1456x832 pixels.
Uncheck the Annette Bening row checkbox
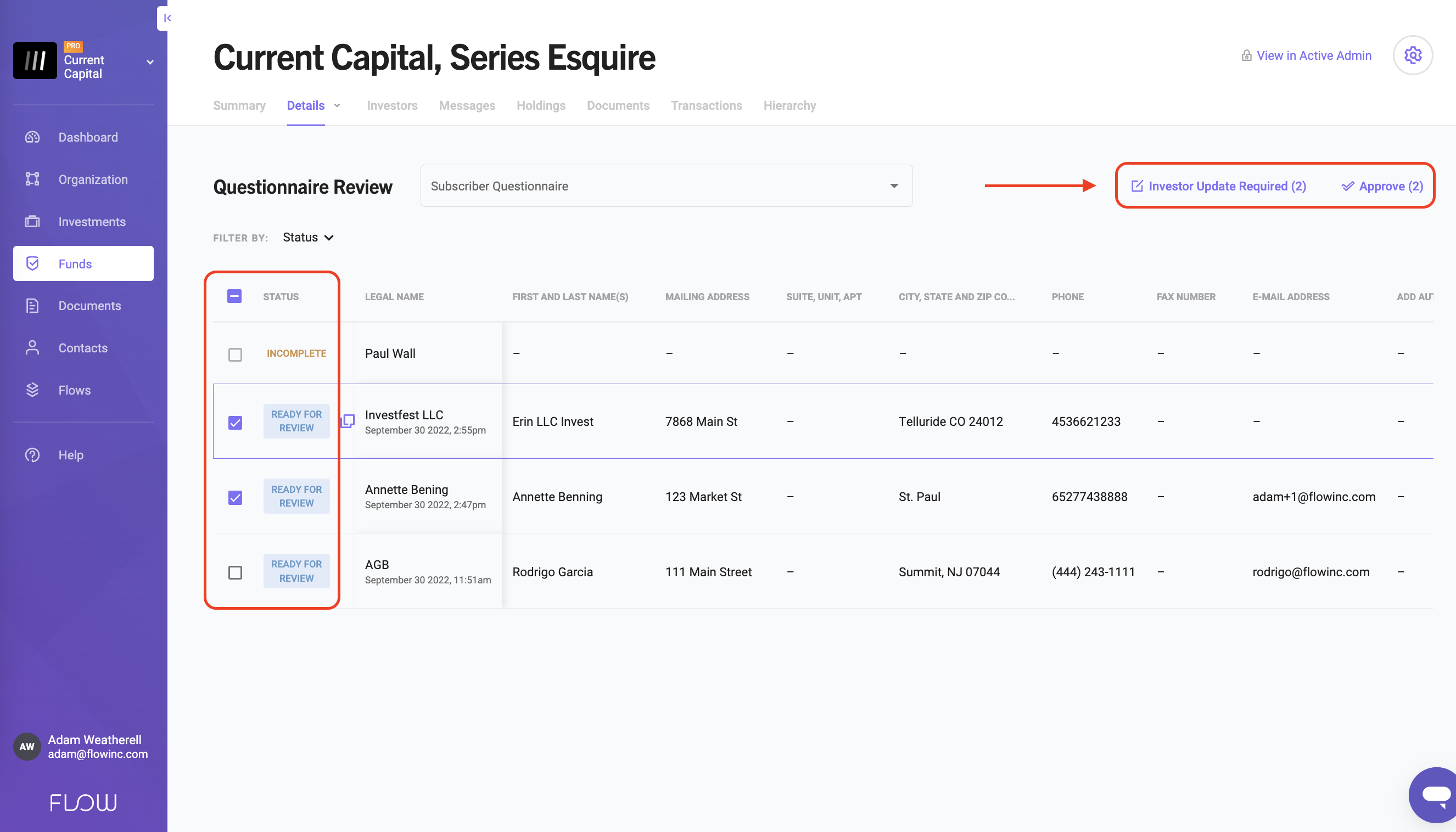click(x=235, y=498)
